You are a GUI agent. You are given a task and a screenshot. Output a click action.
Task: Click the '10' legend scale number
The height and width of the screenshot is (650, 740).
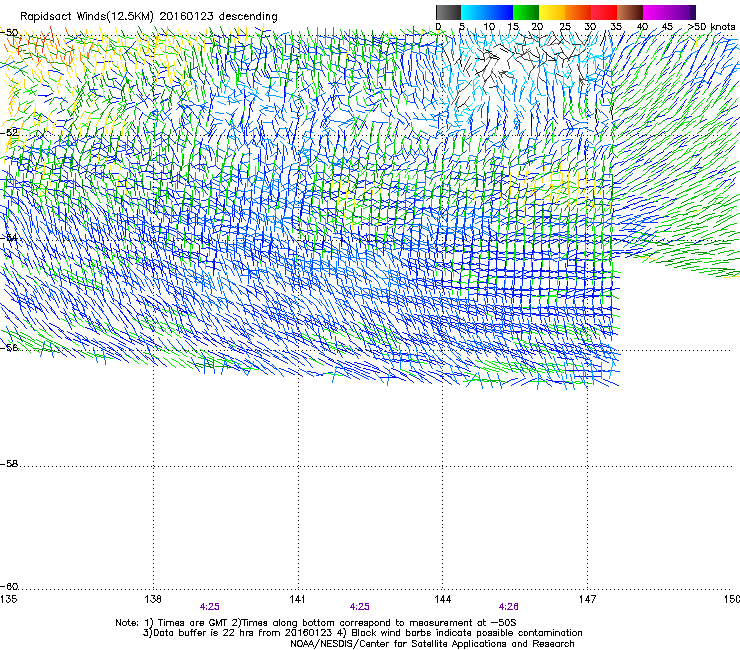[x=489, y=27]
